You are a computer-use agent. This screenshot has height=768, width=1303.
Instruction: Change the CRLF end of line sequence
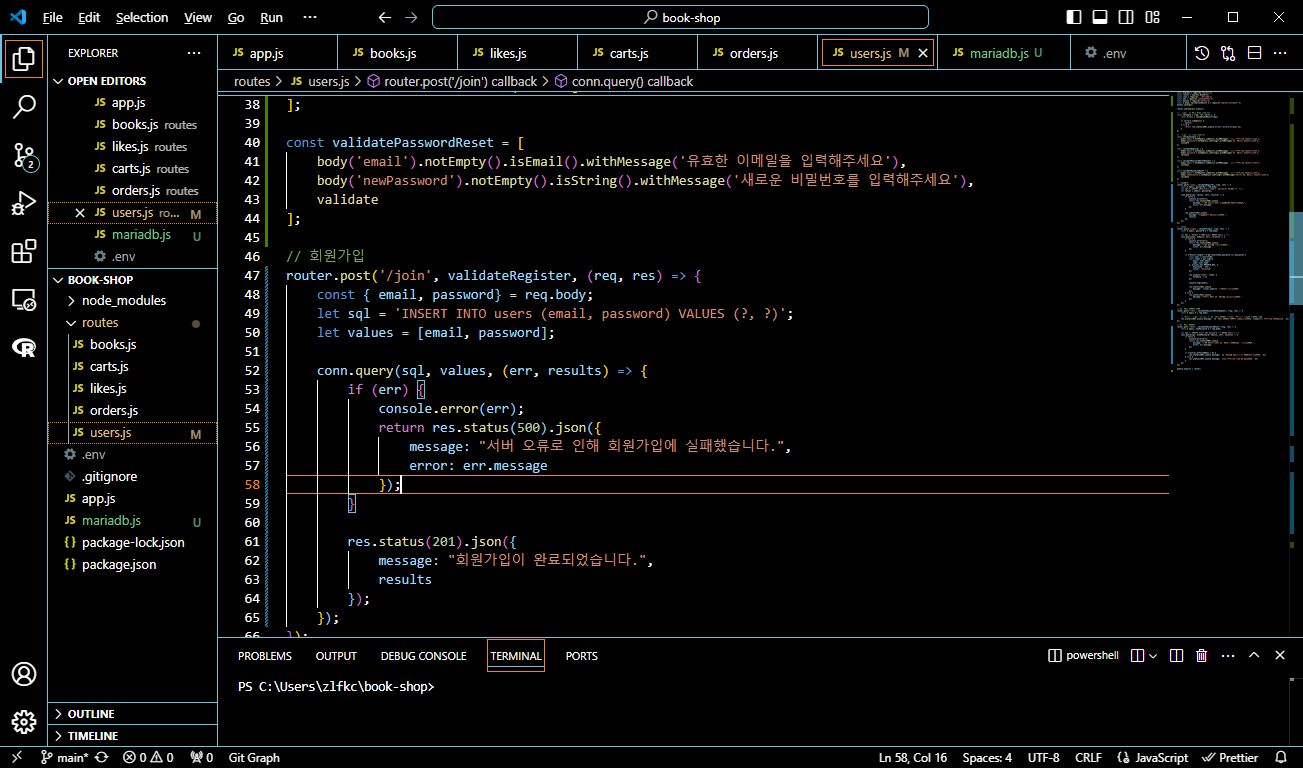click(1088, 758)
